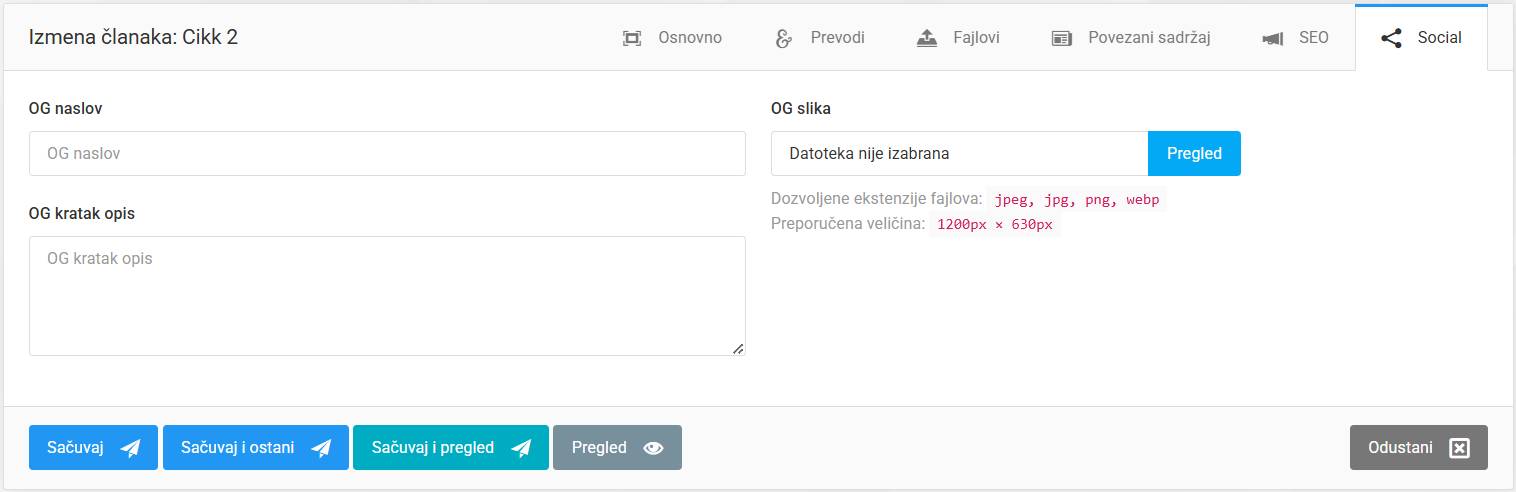Click the X icon on Odustani button
The image size is (1516, 492).
1459,448
